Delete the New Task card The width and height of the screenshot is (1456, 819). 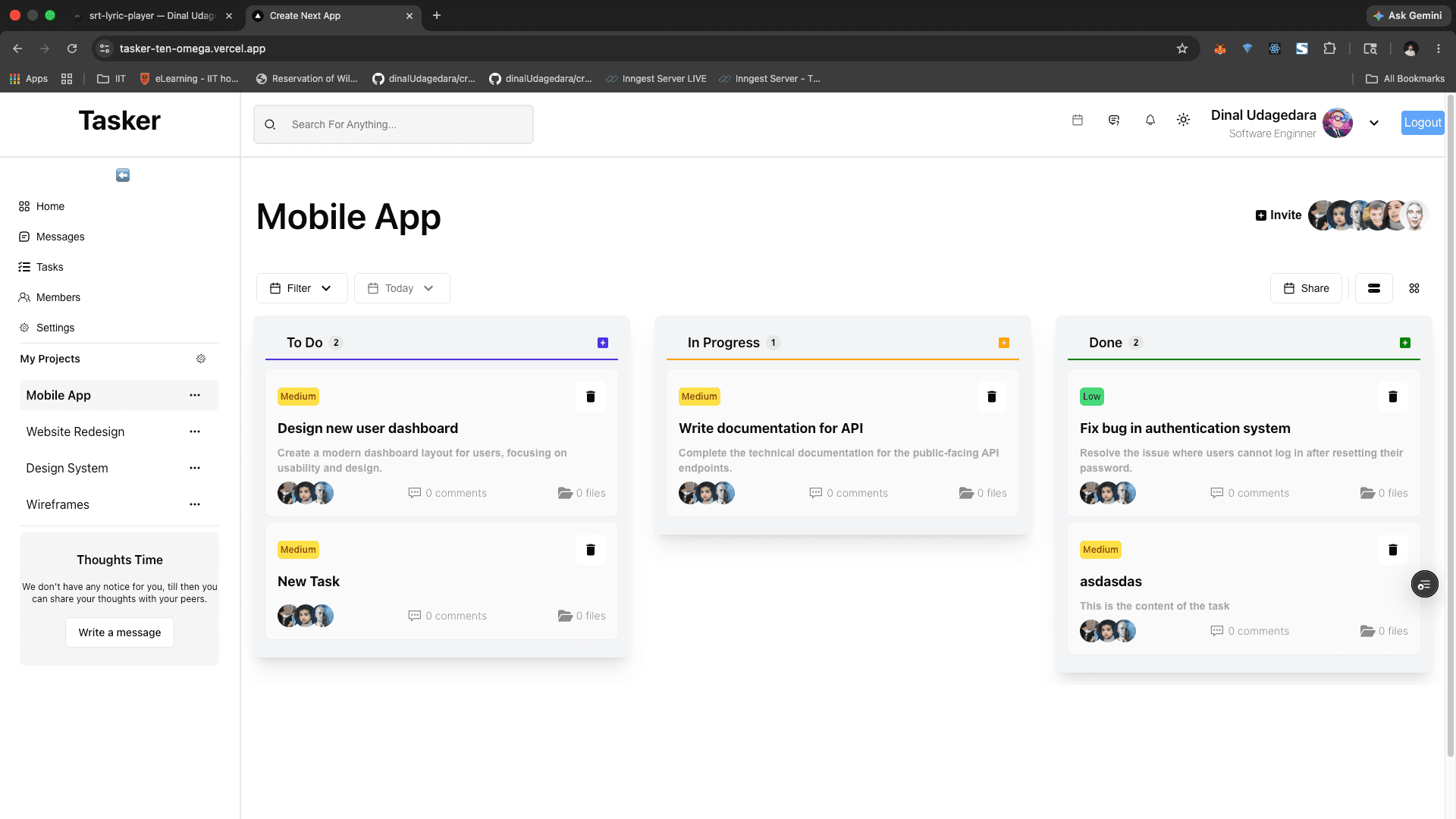point(591,550)
